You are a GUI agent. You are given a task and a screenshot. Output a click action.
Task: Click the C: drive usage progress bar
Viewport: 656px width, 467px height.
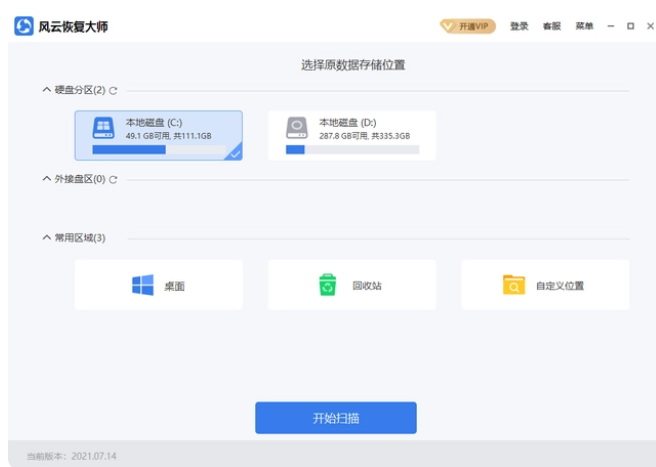159,150
